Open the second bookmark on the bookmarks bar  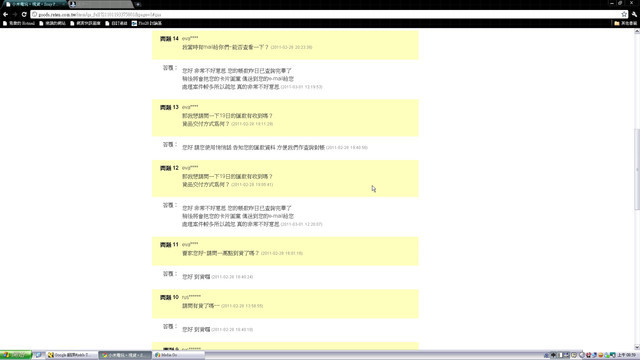click(x=52, y=23)
